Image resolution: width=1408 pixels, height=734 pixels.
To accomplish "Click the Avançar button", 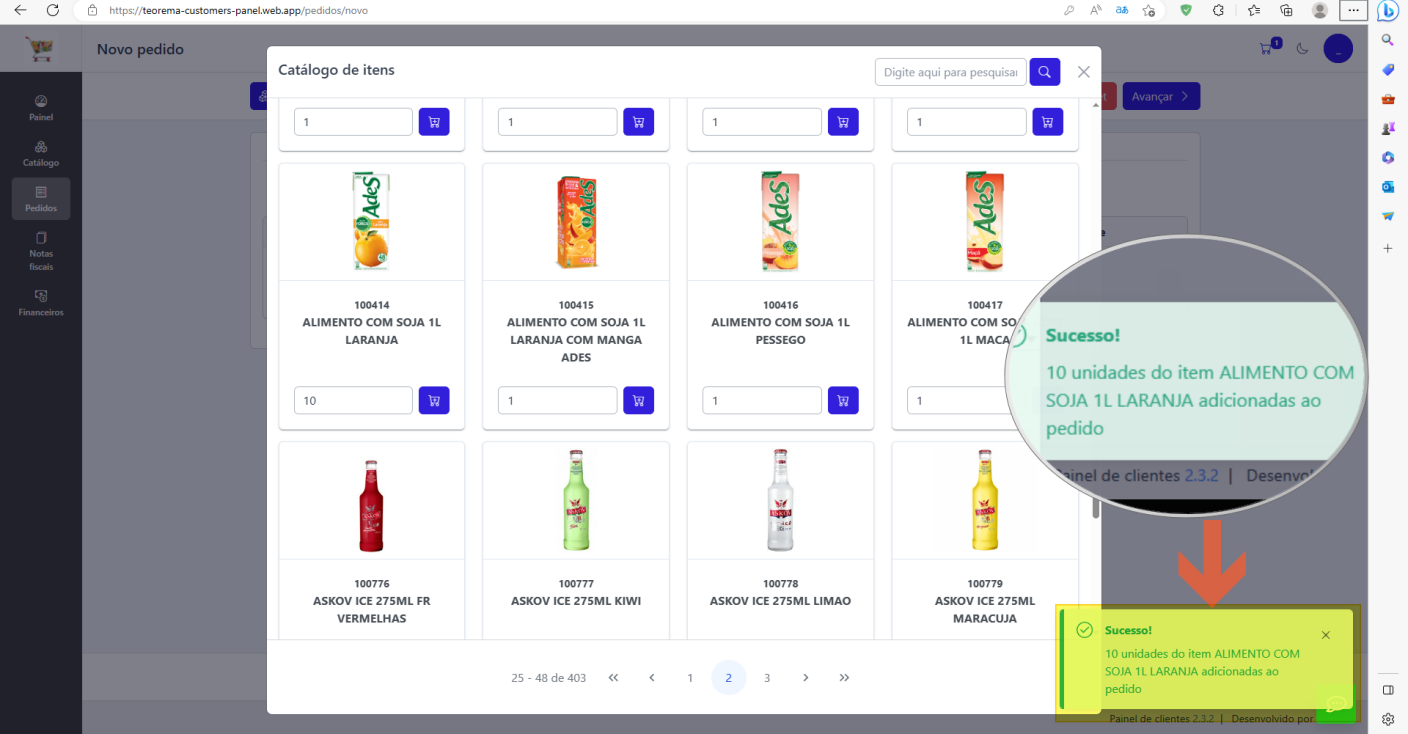I will [x=1161, y=96].
